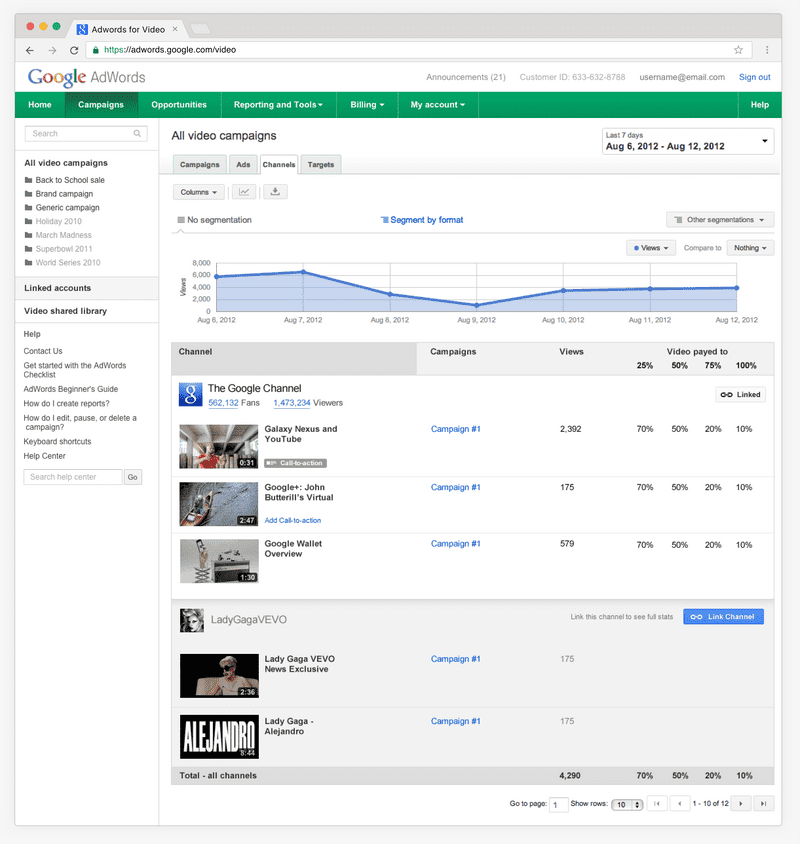The width and height of the screenshot is (800, 844).
Task: Click the search magnifier icon in sidebar
Action: pos(137,133)
